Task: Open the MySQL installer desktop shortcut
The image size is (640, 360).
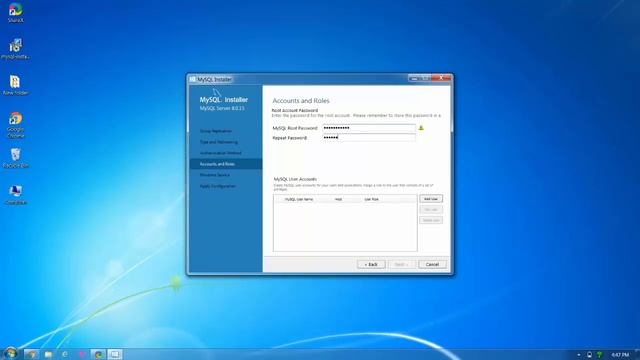Action: (16, 49)
